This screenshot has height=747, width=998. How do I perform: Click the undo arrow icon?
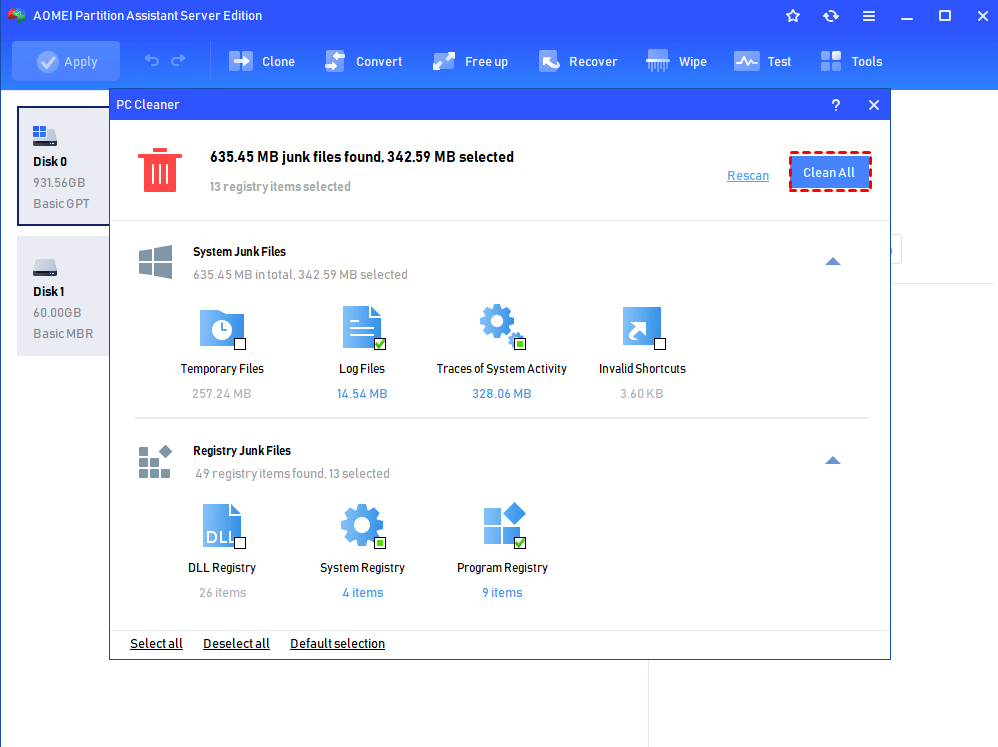pos(151,60)
